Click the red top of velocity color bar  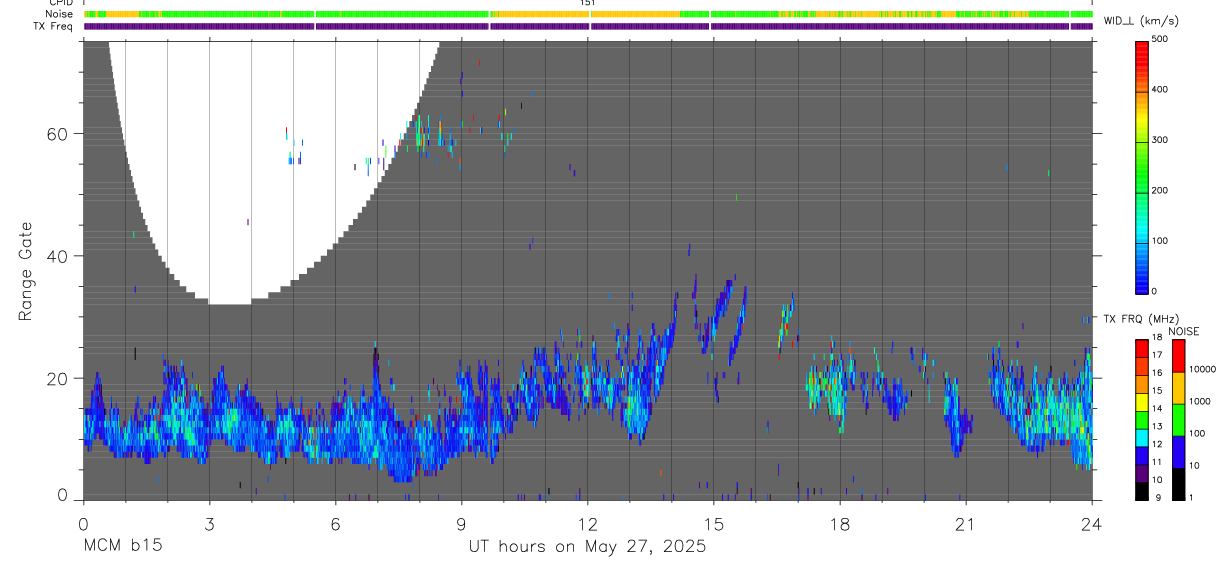point(1142,48)
